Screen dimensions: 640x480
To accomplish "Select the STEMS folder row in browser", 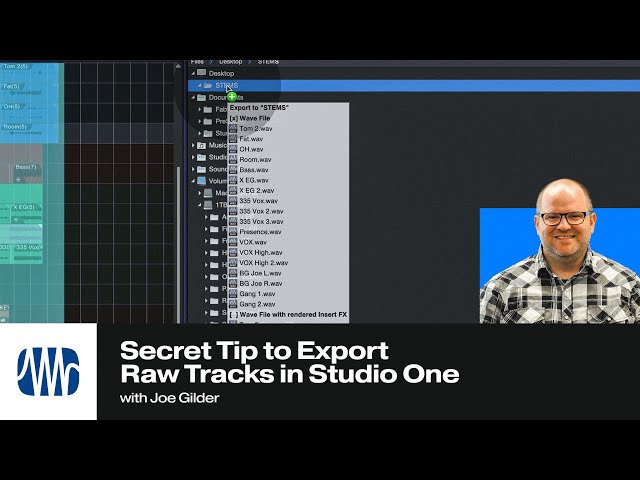I will point(413,85).
